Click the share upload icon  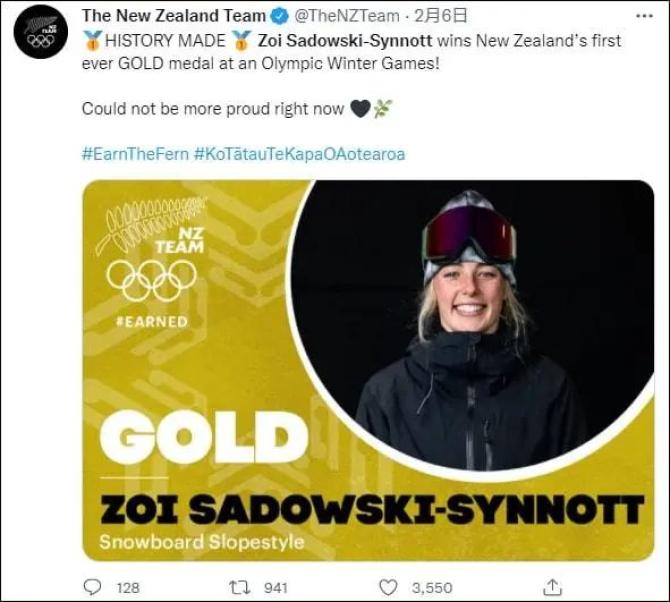pyautogui.click(x=551, y=587)
